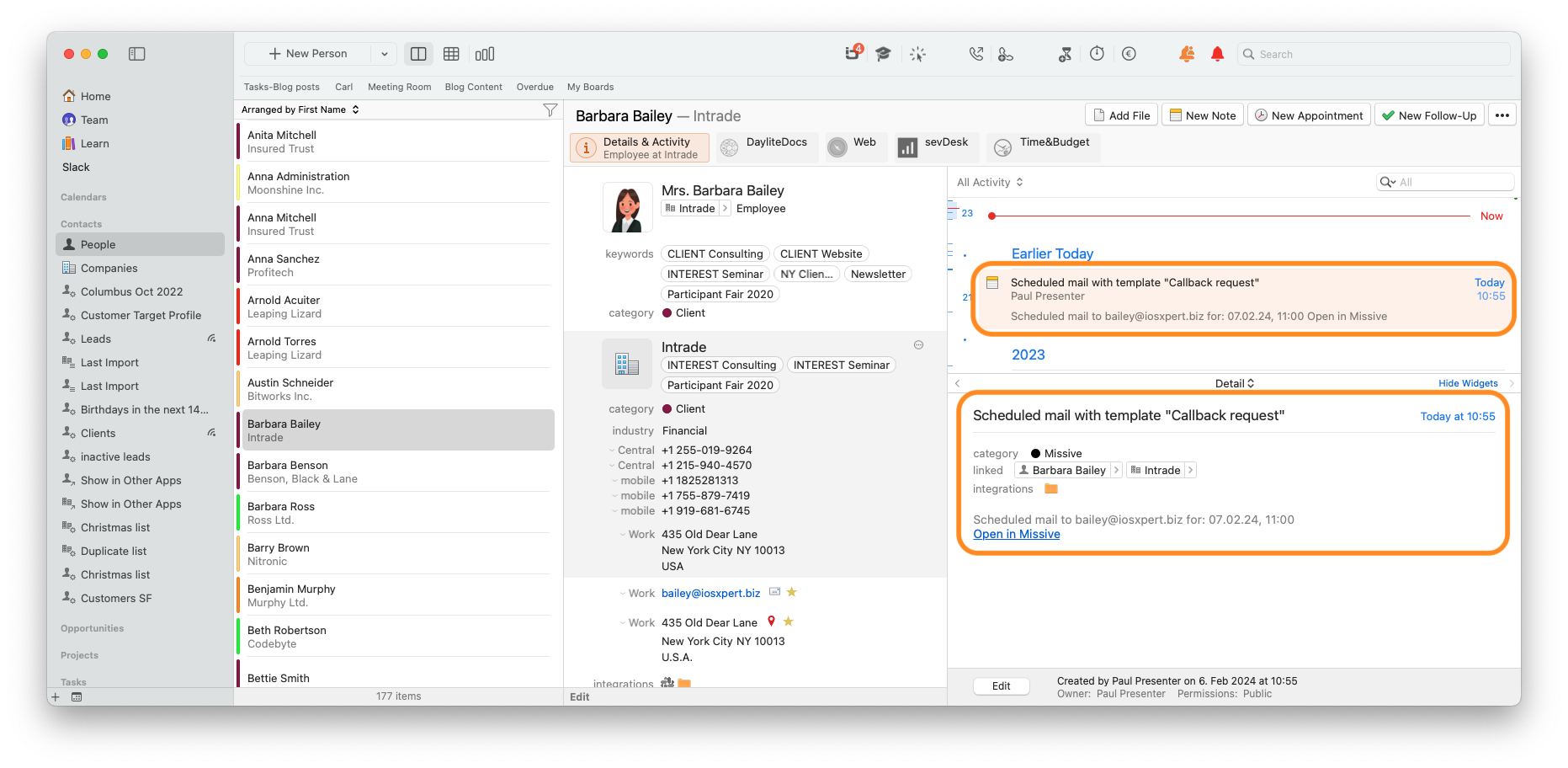Switch to table grid view icon
Screen dimensions: 1568x768
(451, 54)
